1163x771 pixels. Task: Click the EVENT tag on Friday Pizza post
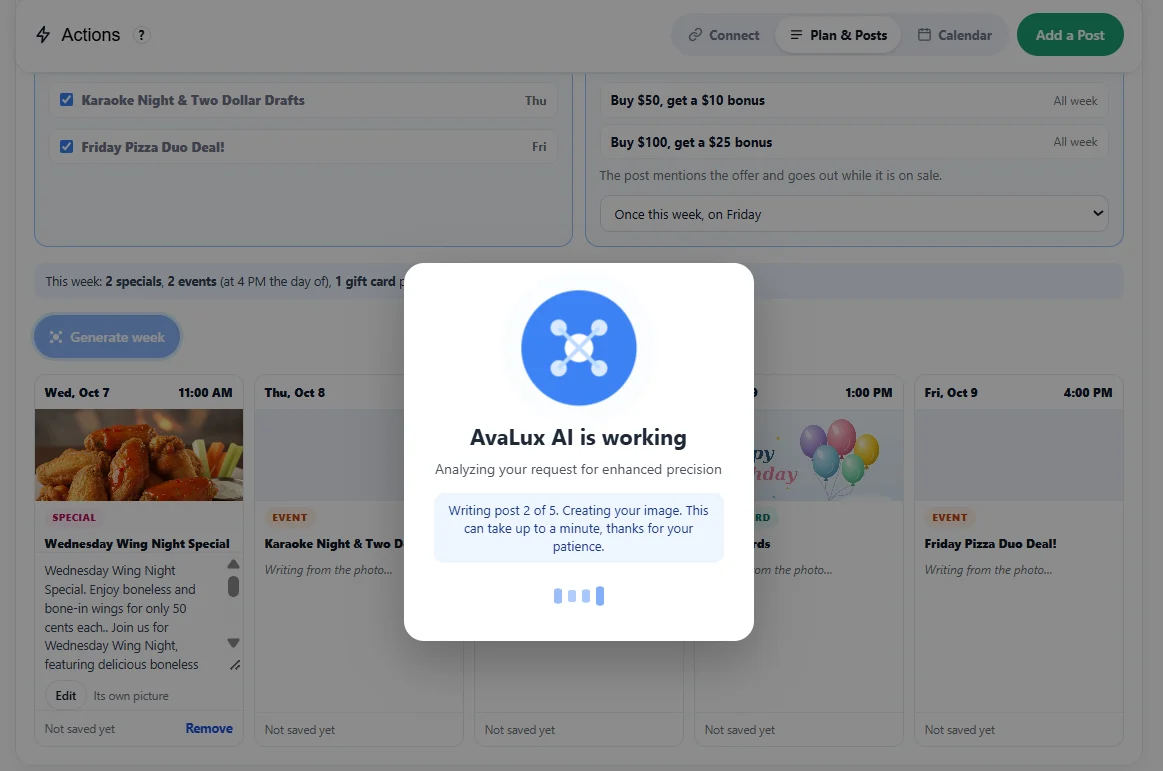[949, 518]
